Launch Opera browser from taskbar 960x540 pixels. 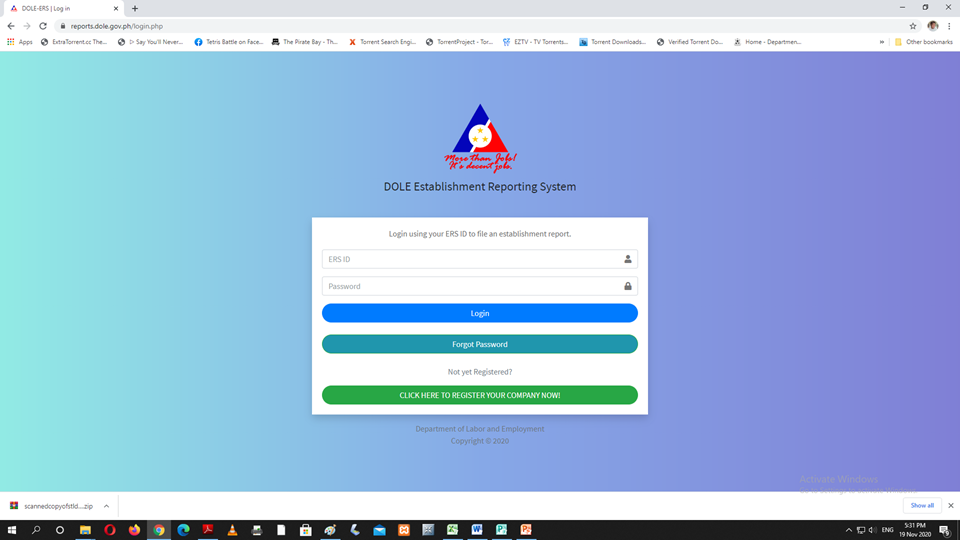click(x=110, y=530)
